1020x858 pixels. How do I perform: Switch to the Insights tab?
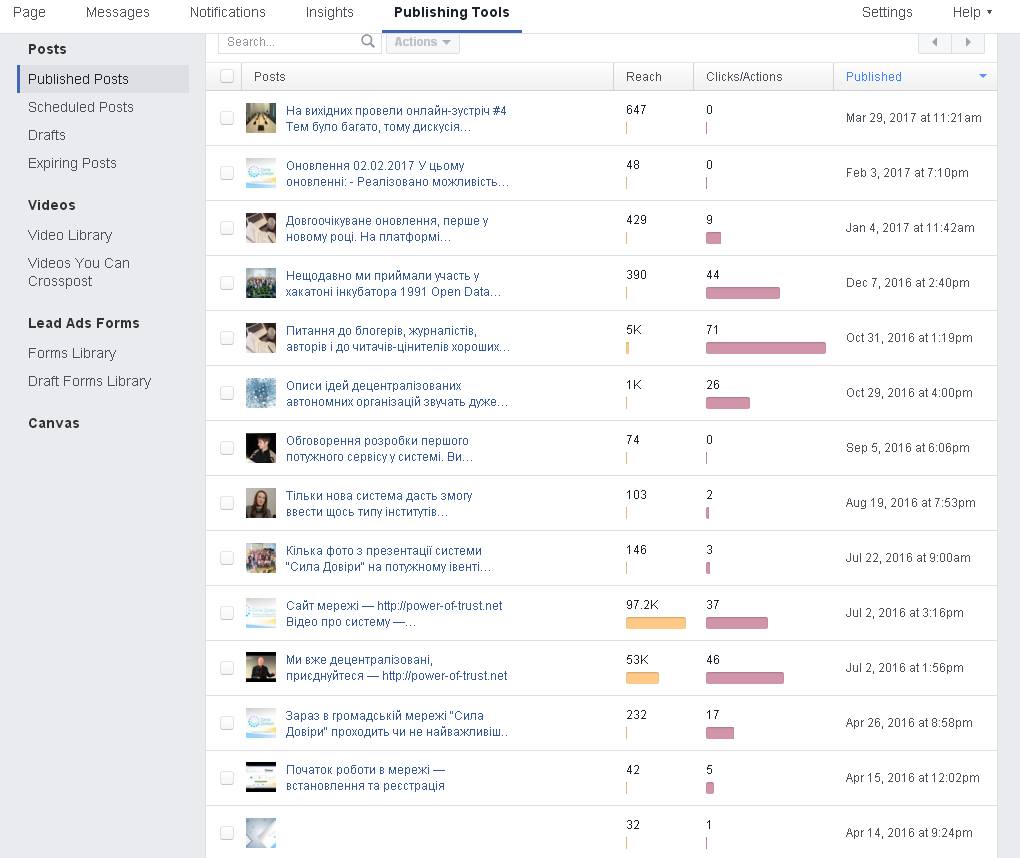[329, 12]
